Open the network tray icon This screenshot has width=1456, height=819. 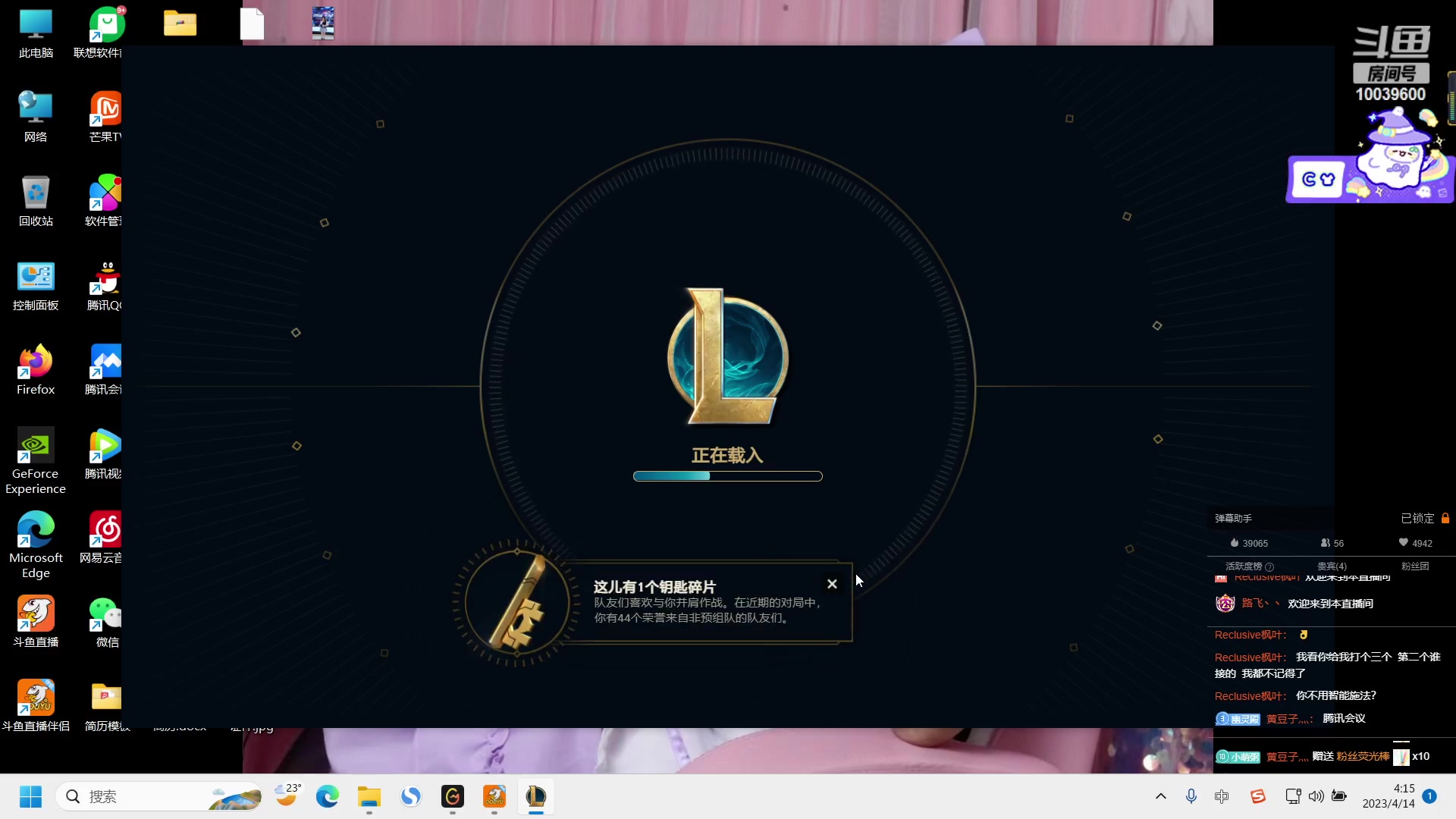point(1293,796)
